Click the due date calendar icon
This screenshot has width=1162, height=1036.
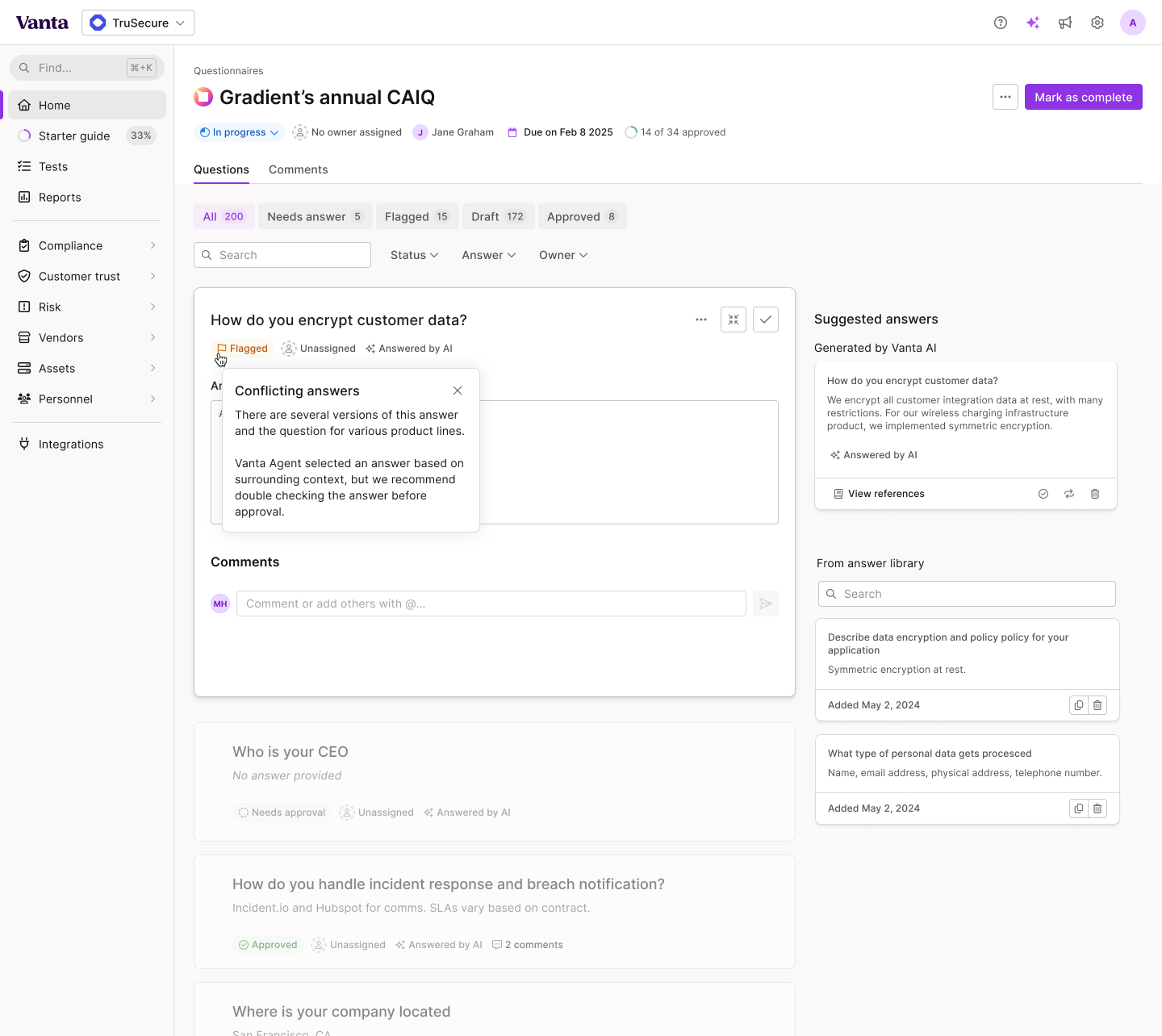click(x=512, y=132)
